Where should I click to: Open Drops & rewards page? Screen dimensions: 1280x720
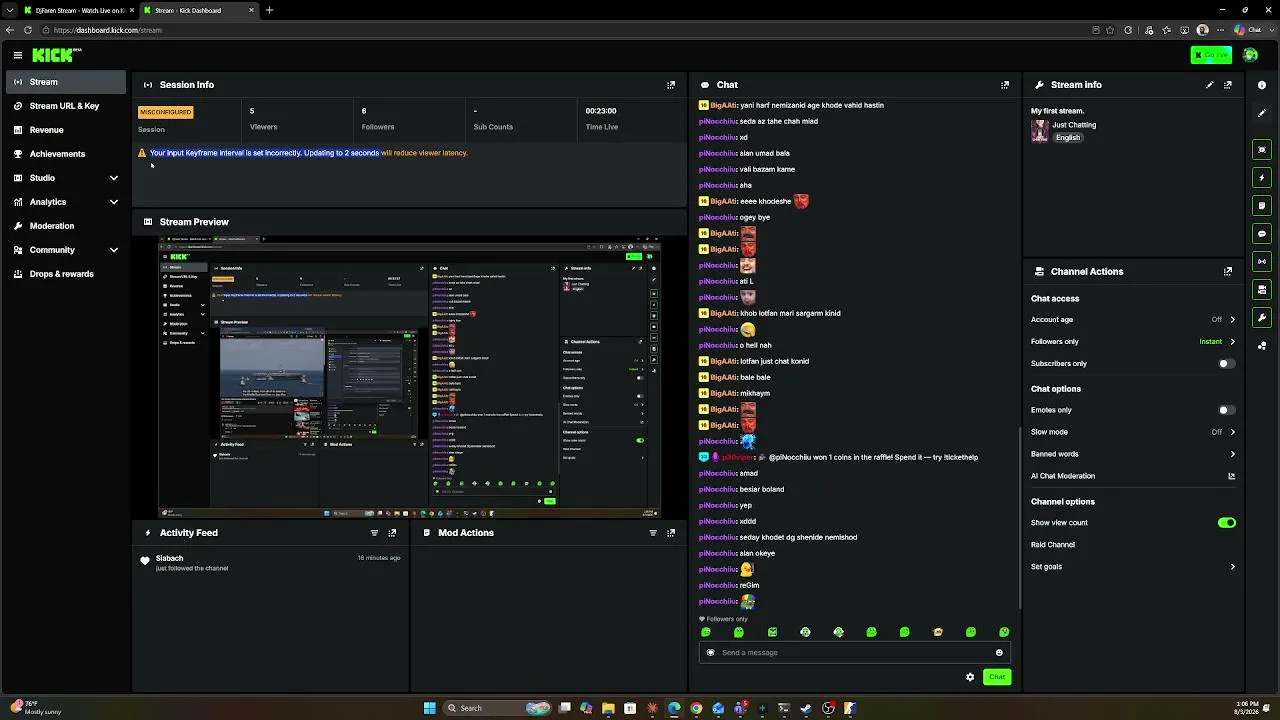point(66,274)
